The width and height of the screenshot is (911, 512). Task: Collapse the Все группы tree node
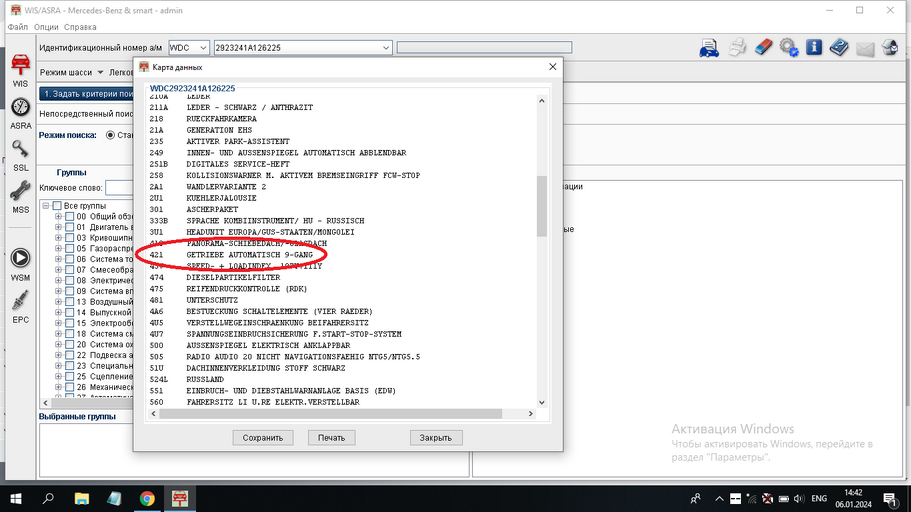click(x=45, y=206)
